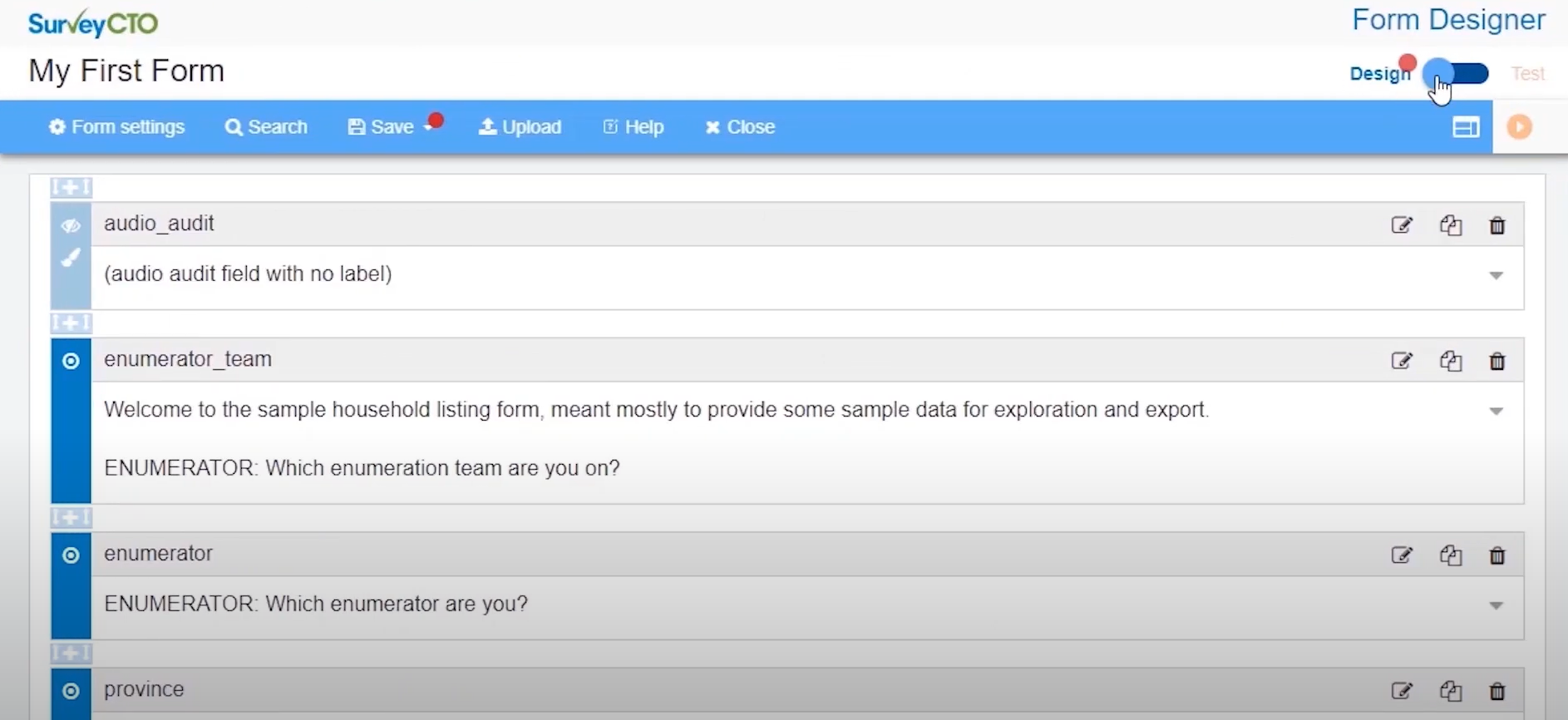The height and width of the screenshot is (720, 1568).
Task: Edit the province field
Action: click(x=1402, y=691)
